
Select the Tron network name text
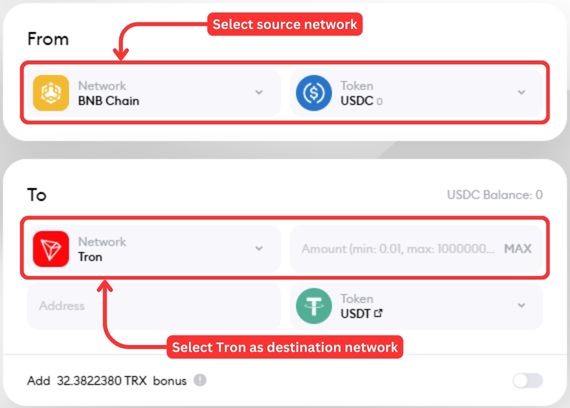coord(90,257)
